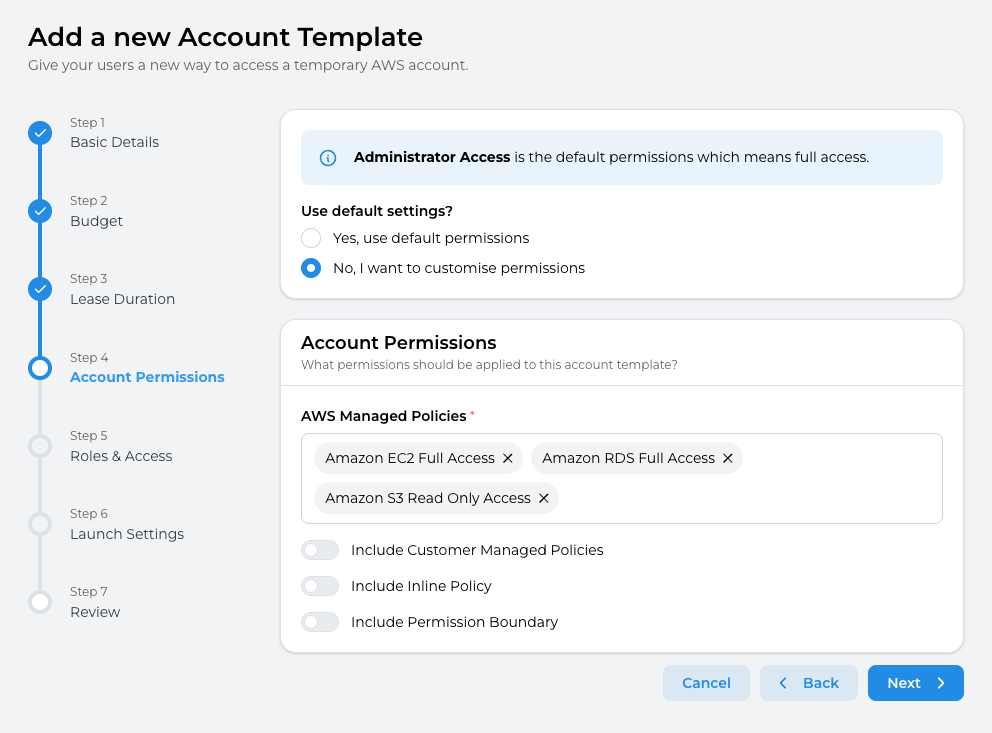Toggle Include Permission Boundary on
The image size is (992, 733).
click(320, 622)
